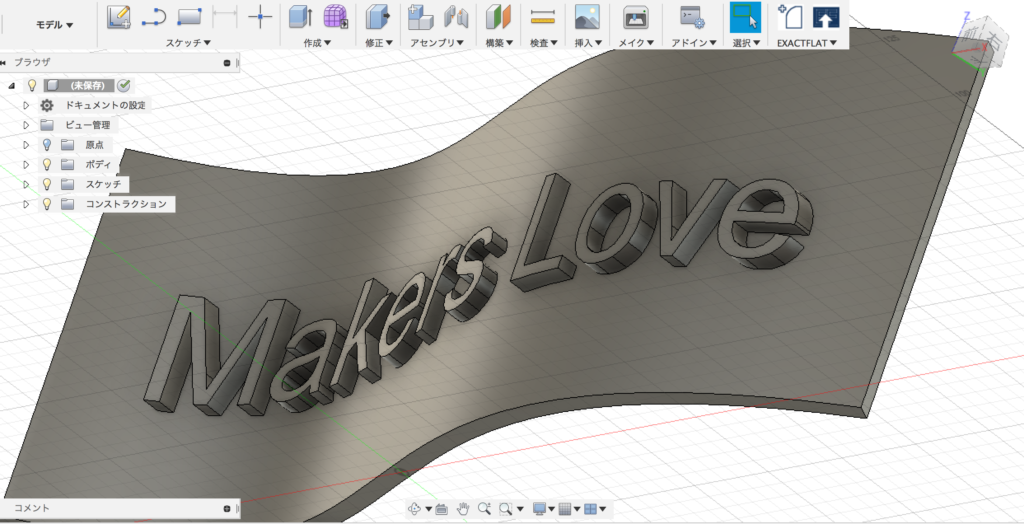The width and height of the screenshot is (1024, 524).
Task: Click the Insert image icon
Action: [x=587, y=16]
